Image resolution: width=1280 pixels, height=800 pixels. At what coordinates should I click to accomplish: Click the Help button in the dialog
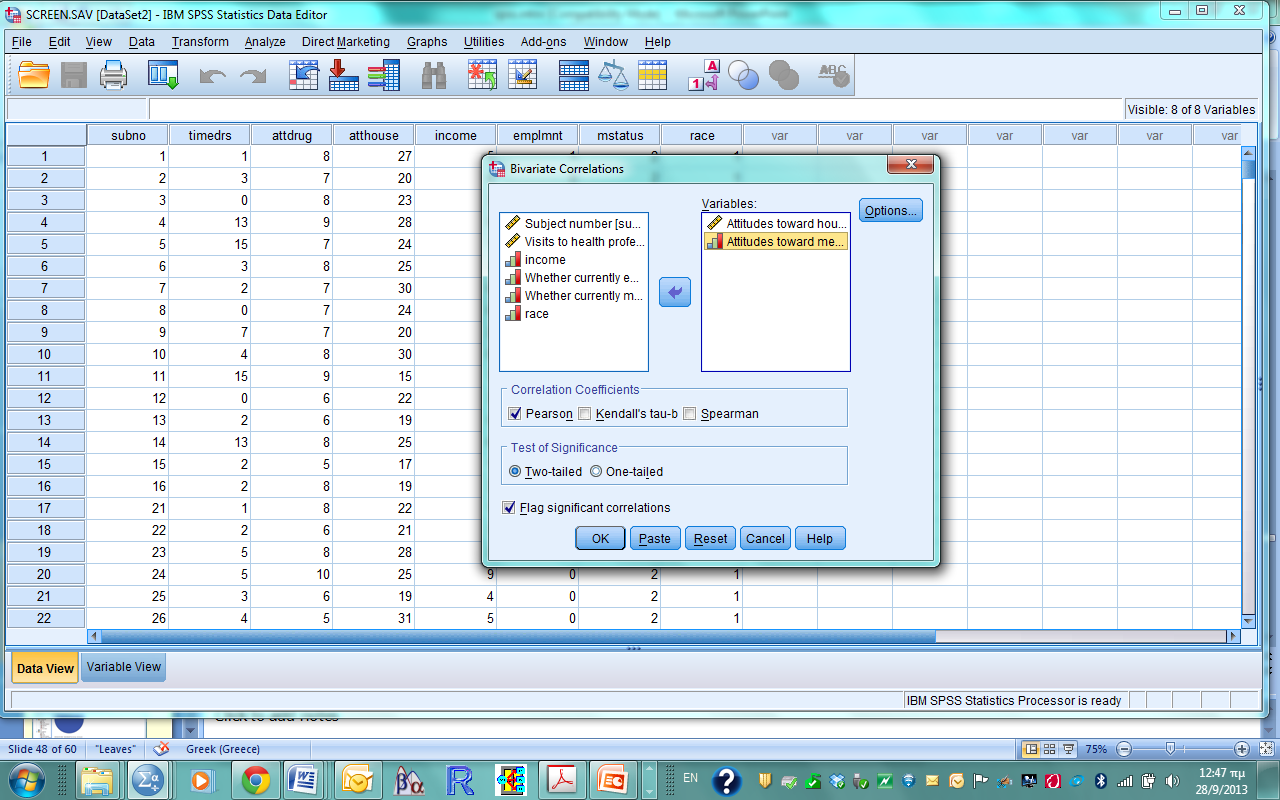pos(820,538)
